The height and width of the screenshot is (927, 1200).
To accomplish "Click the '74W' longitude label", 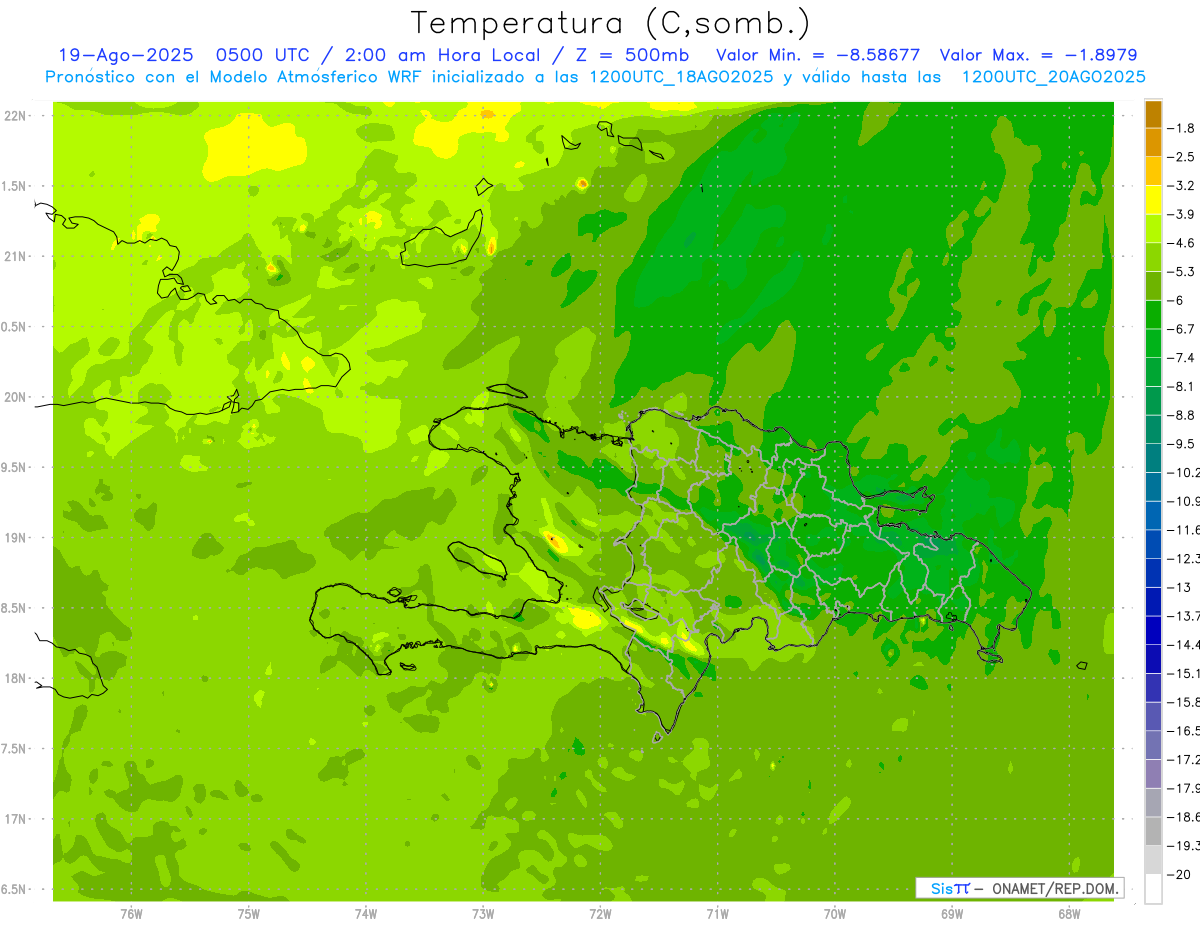I will pos(366,914).
